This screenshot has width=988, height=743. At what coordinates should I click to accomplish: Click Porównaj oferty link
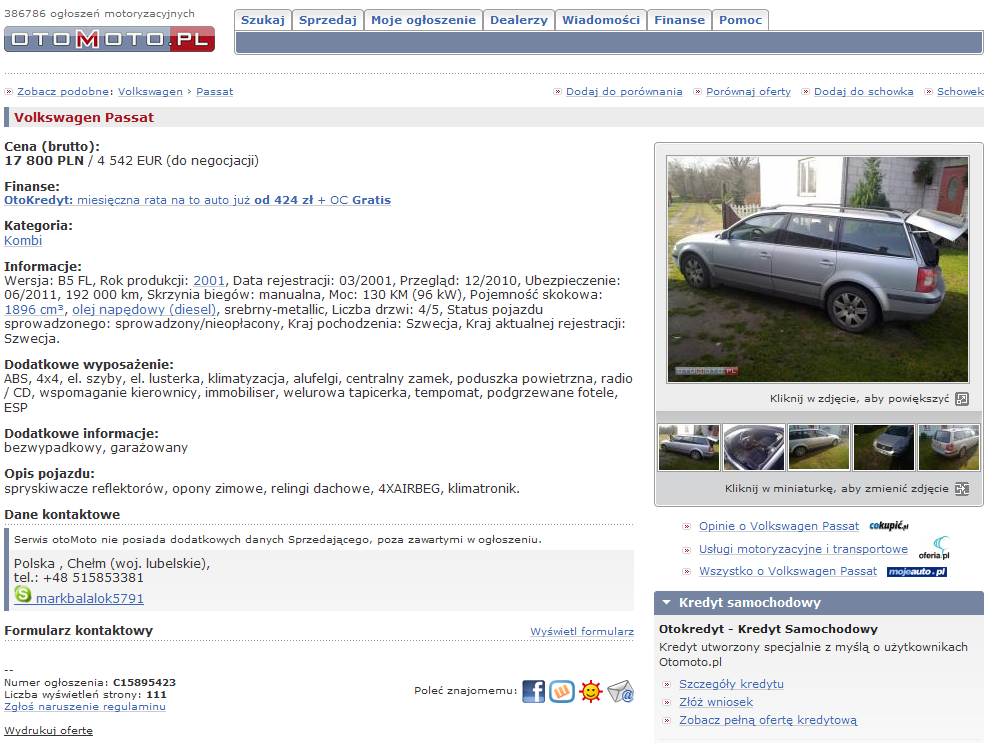pyautogui.click(x=749, y=91)
